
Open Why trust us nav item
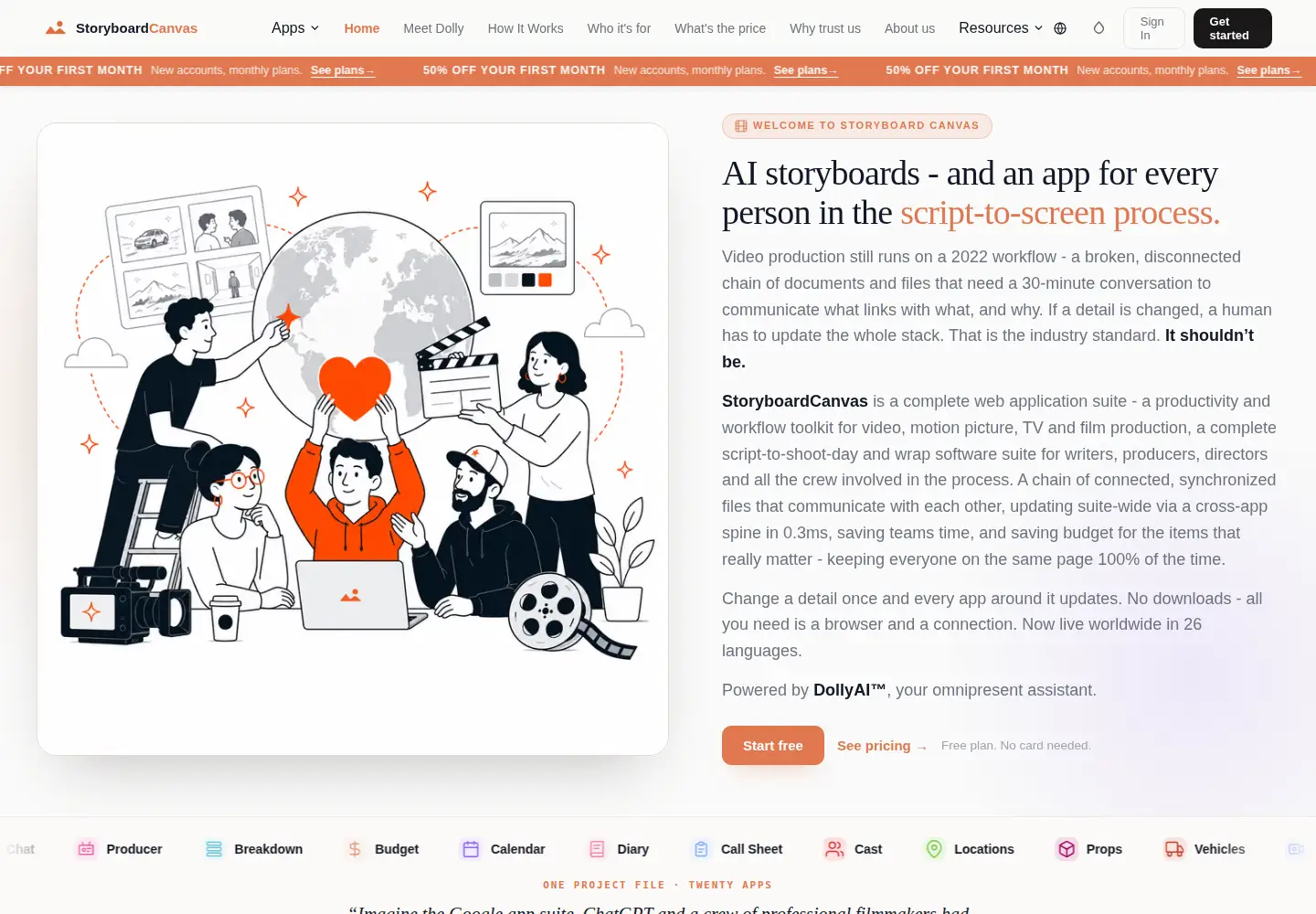click(x=825, y=28)
